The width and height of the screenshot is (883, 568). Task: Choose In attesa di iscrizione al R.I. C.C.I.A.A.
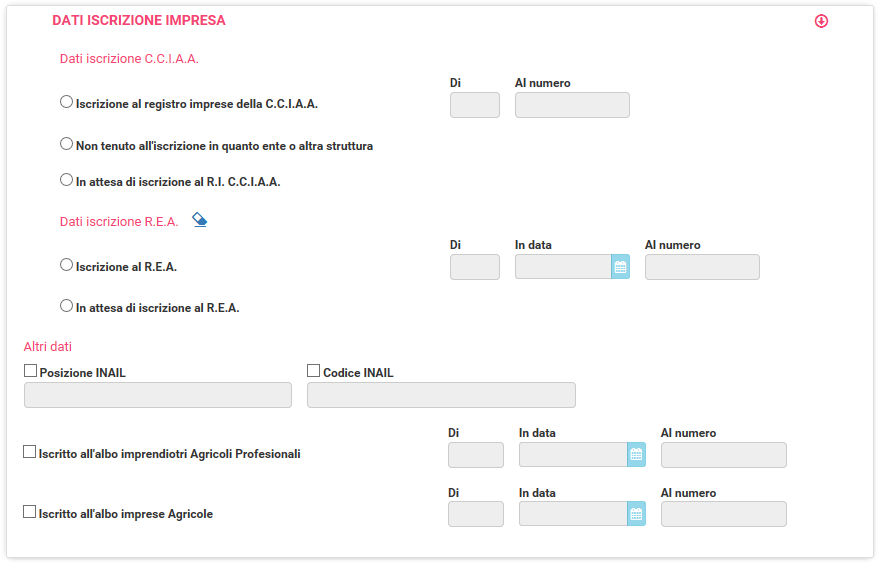pos(66,180)
